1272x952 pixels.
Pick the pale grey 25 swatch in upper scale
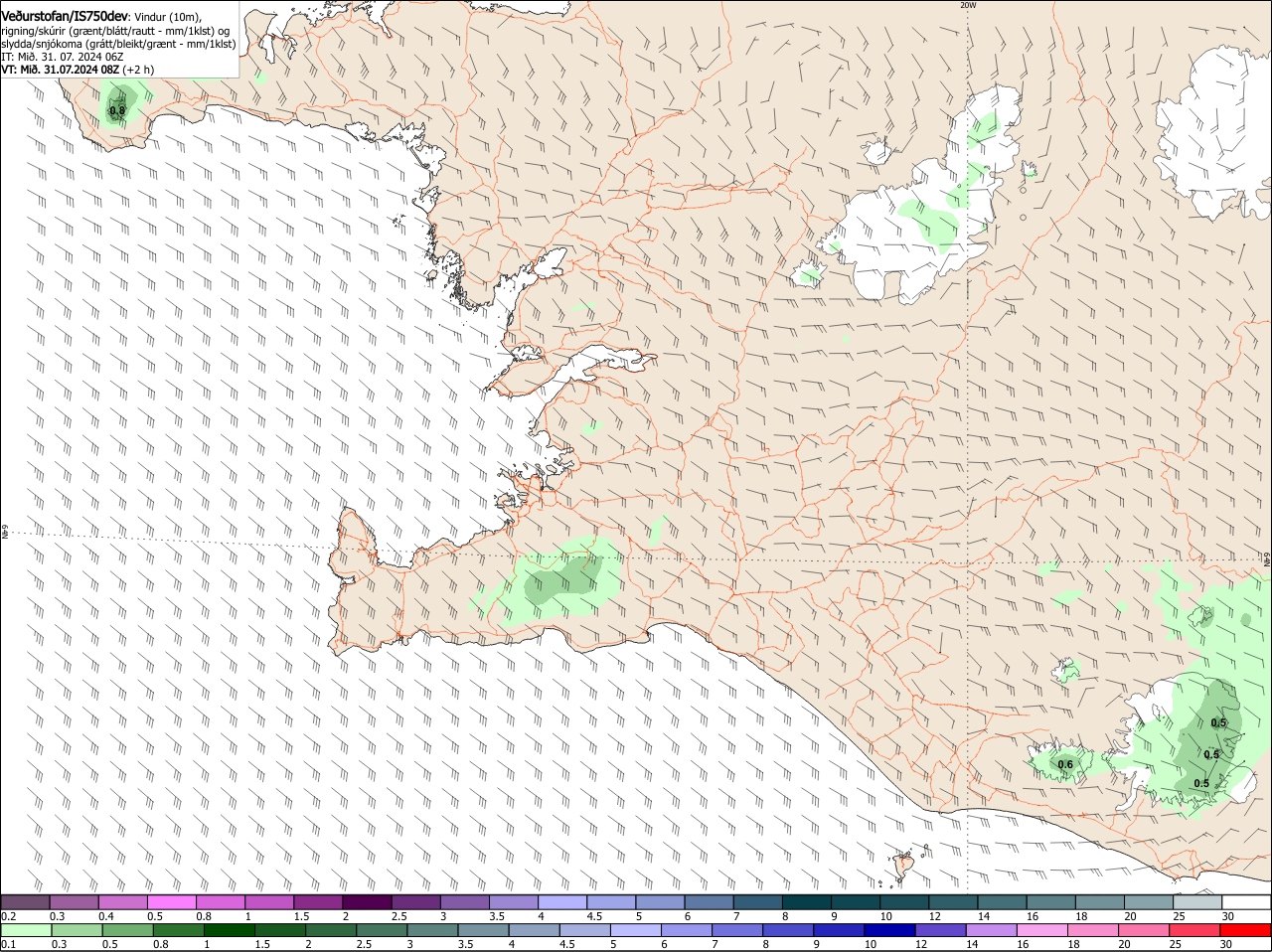[x=1197, y=901]
